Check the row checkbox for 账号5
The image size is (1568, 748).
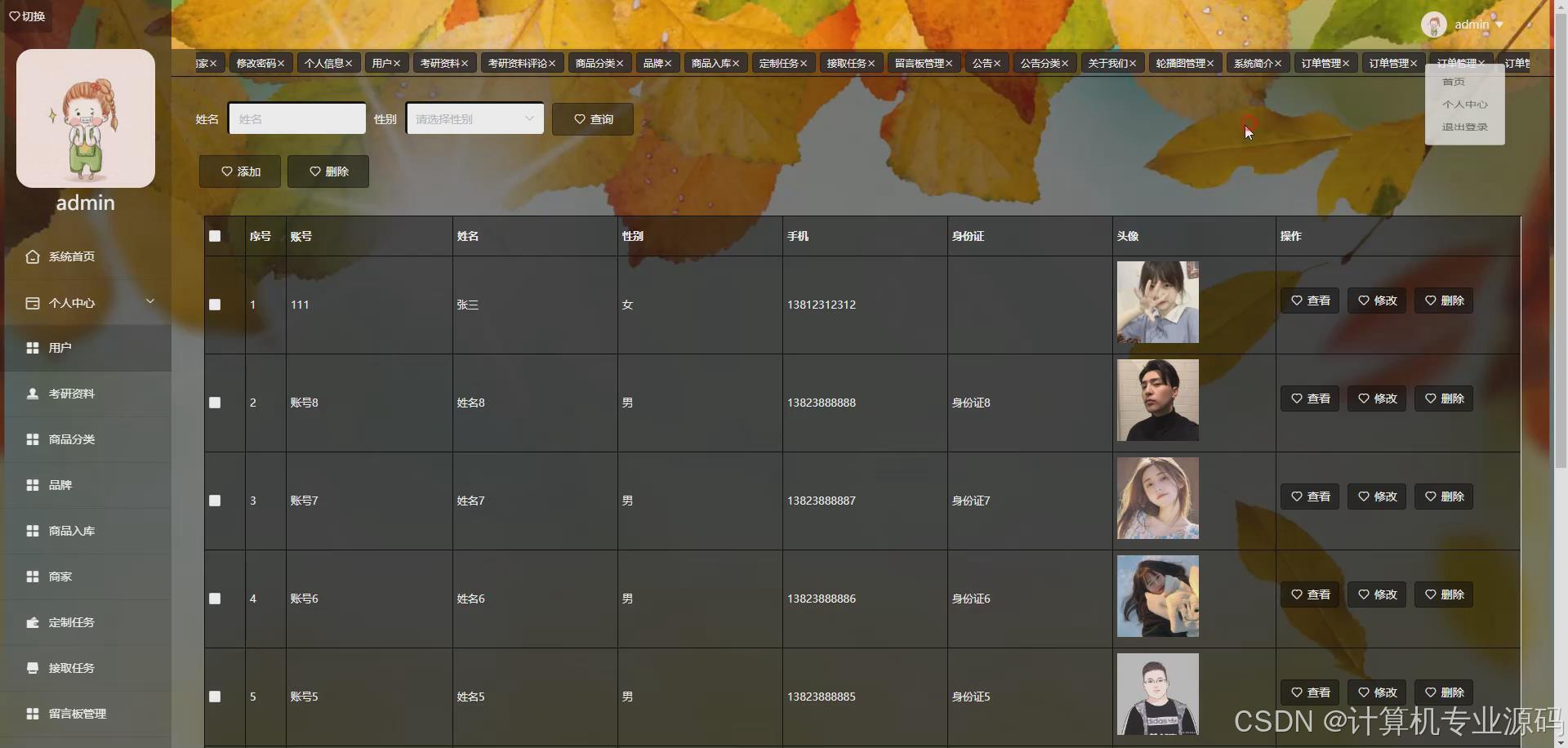pyautogui.click(x=215, y=697)
